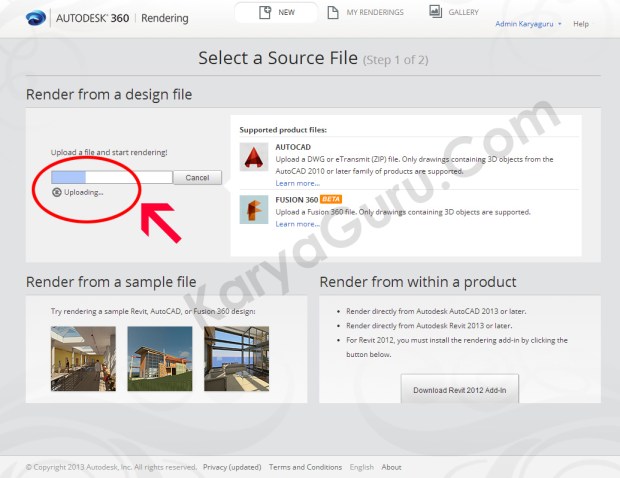
Task: Select the interior hallway sample thumbnail
Action: [83, 359]
